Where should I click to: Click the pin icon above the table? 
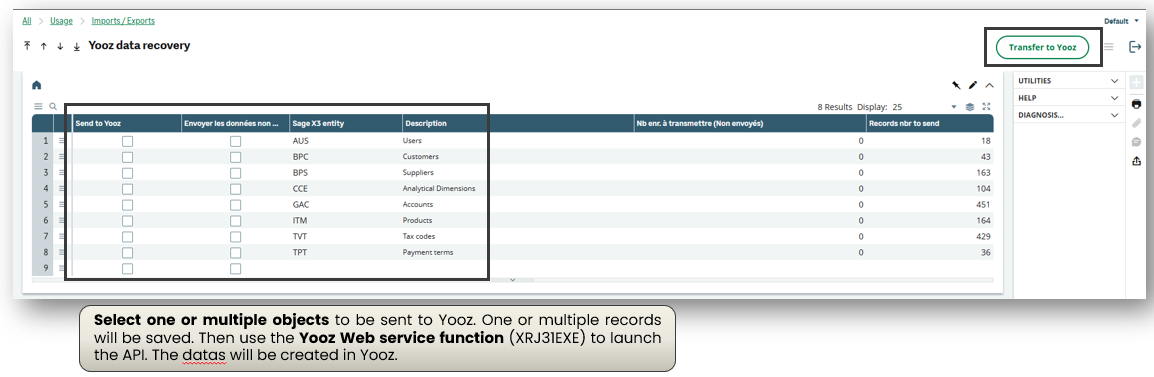click(x=956, y=85)
